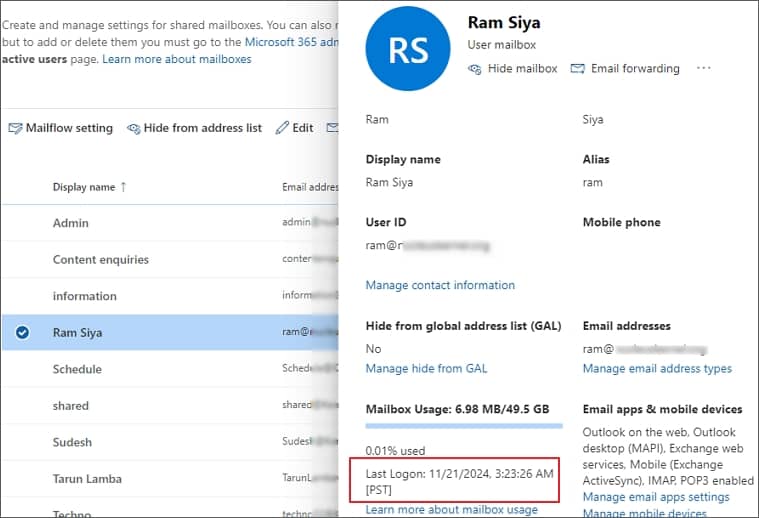Select the Tarun Lamba mailbox row
759x518 pixels.
pyautogui.click(x=170, y=479)
